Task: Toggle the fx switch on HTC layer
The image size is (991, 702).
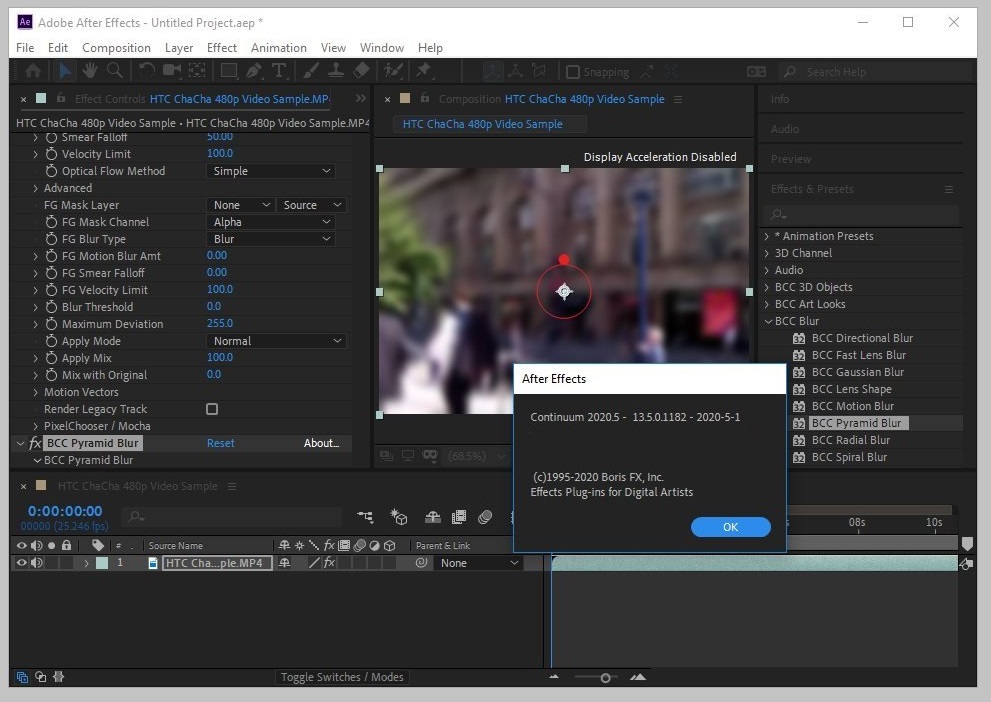Action: click(x=329, y=562)
